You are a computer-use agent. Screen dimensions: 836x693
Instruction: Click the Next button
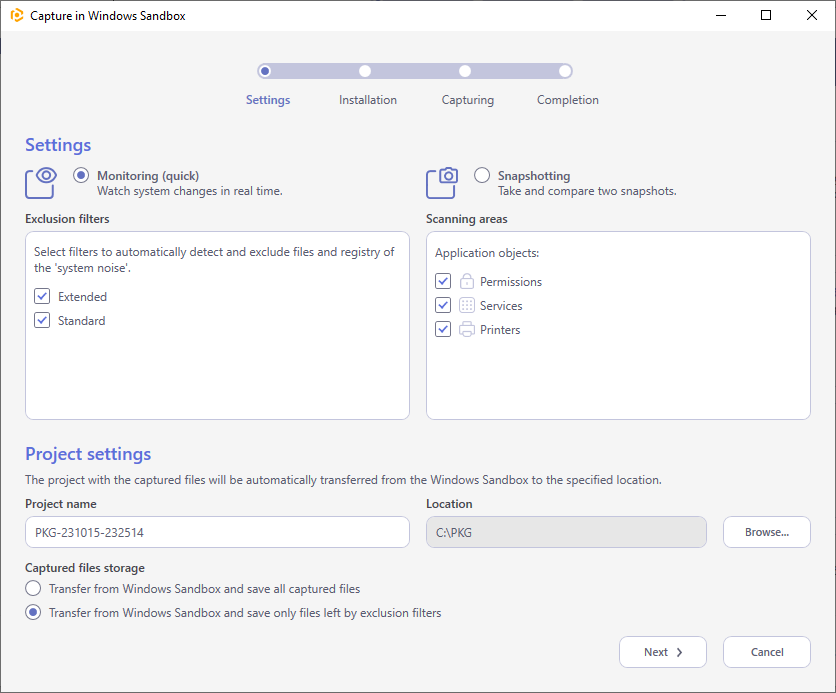tap(663, 652)
